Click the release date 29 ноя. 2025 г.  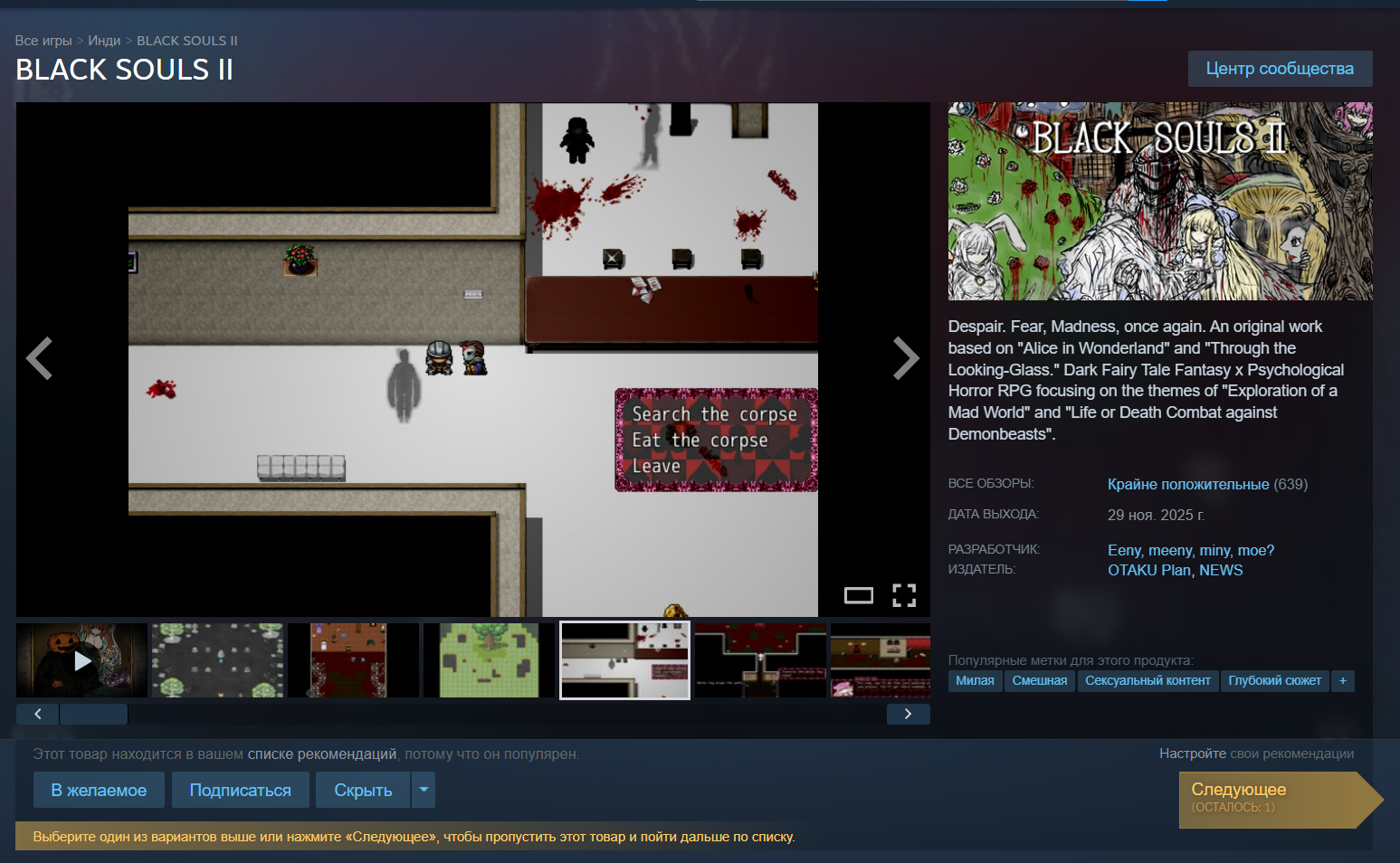1156,516
